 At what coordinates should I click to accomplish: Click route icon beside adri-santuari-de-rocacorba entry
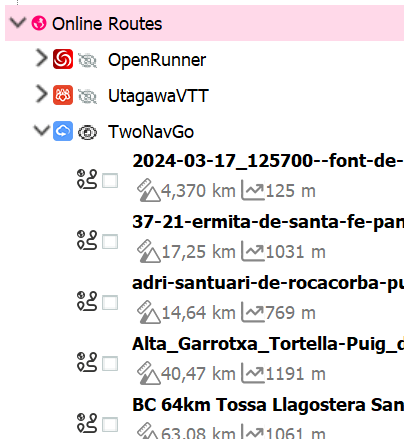[x=87, y=301]
